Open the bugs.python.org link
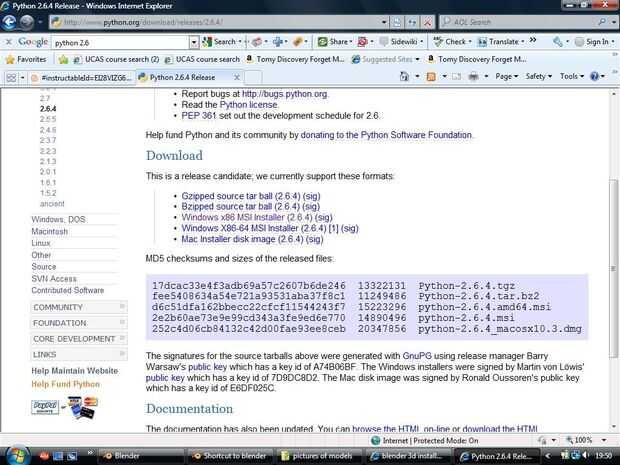Image resolution: width=620 pixels, height=465 pixels. (x=284, y=94)
